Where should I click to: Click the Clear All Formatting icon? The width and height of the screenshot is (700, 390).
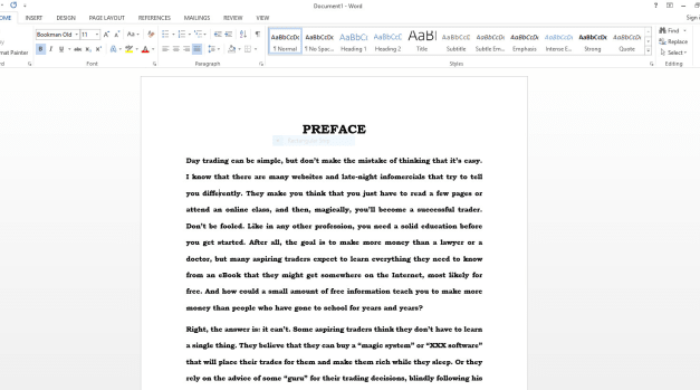click(x=151, y=34)
